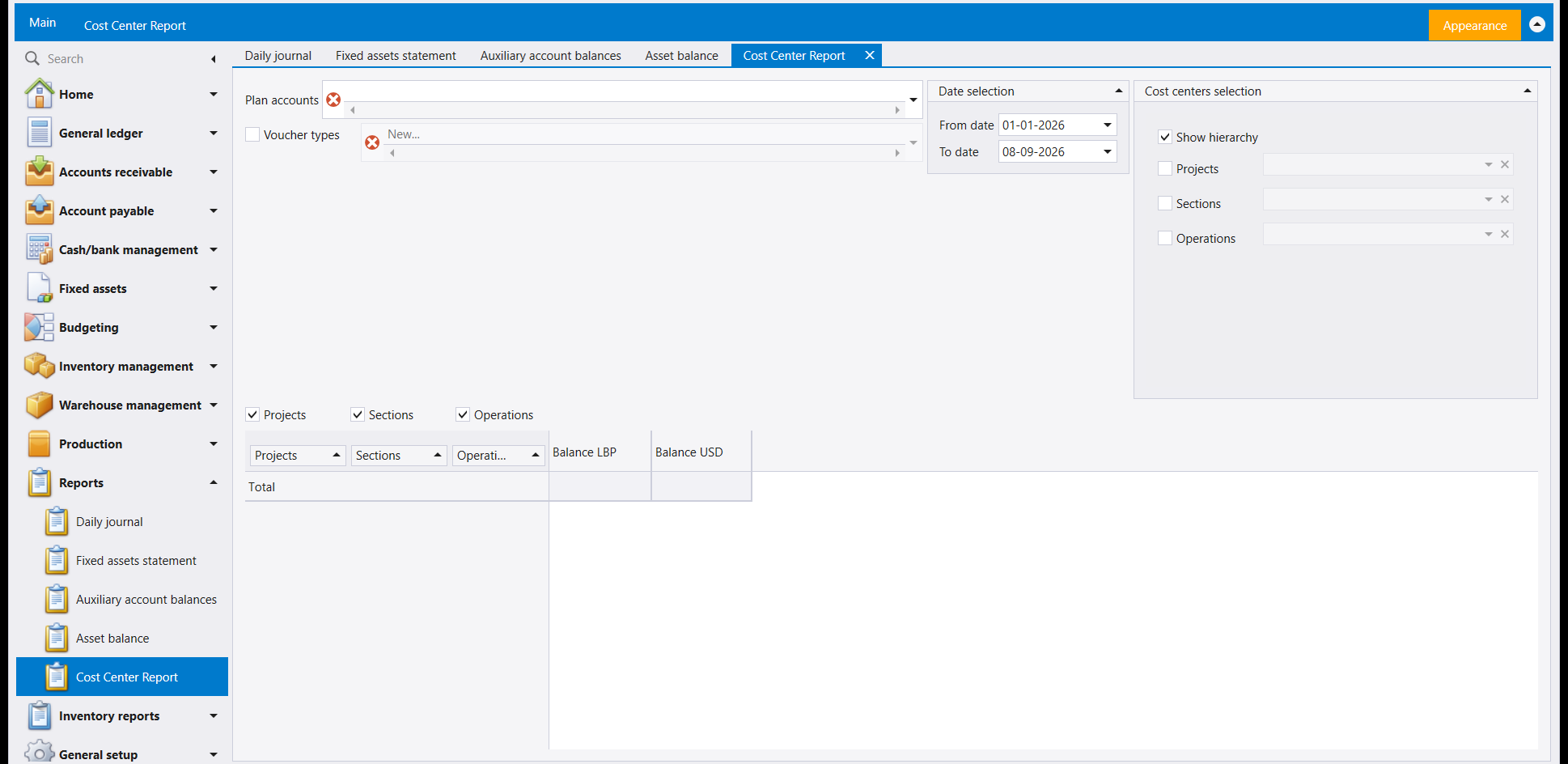Switch to the Auxiliary account balances tab
The width and height of the screenshot is (1568, 764).
pos(550,55)
